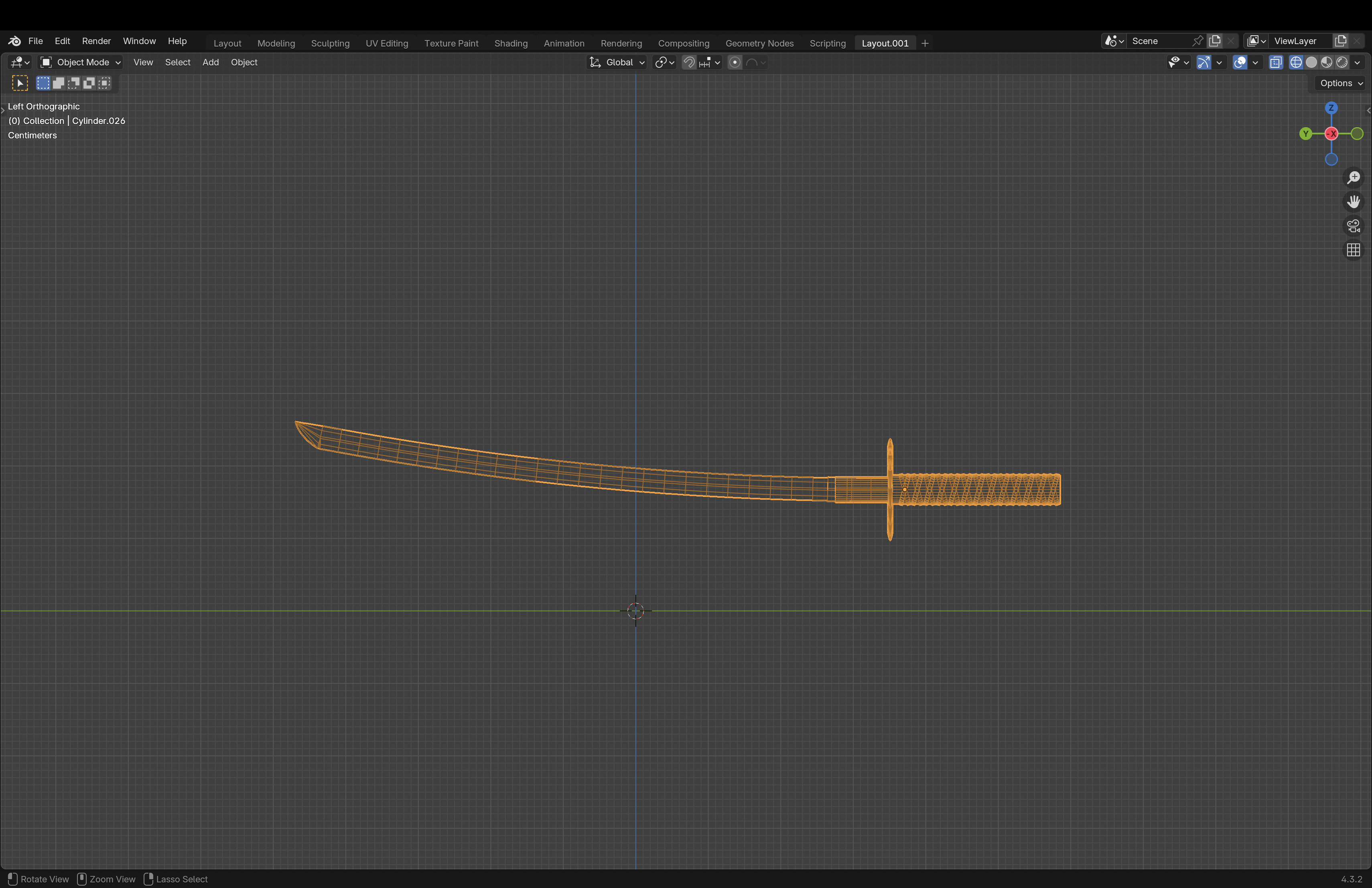Toggle camera view with camera icon

[x=1353, y=226]
